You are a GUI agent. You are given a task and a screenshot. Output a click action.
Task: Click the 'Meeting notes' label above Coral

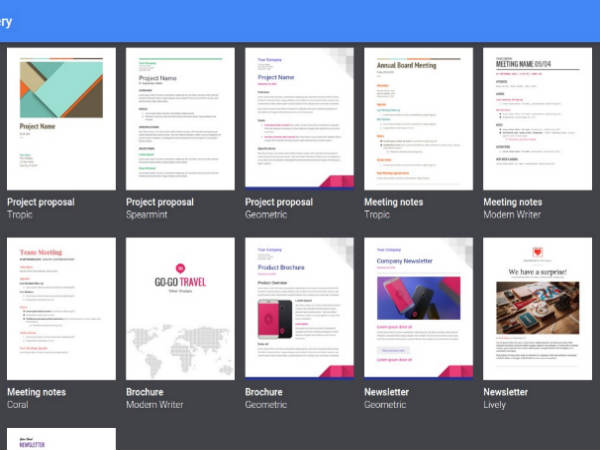point(38,392)
